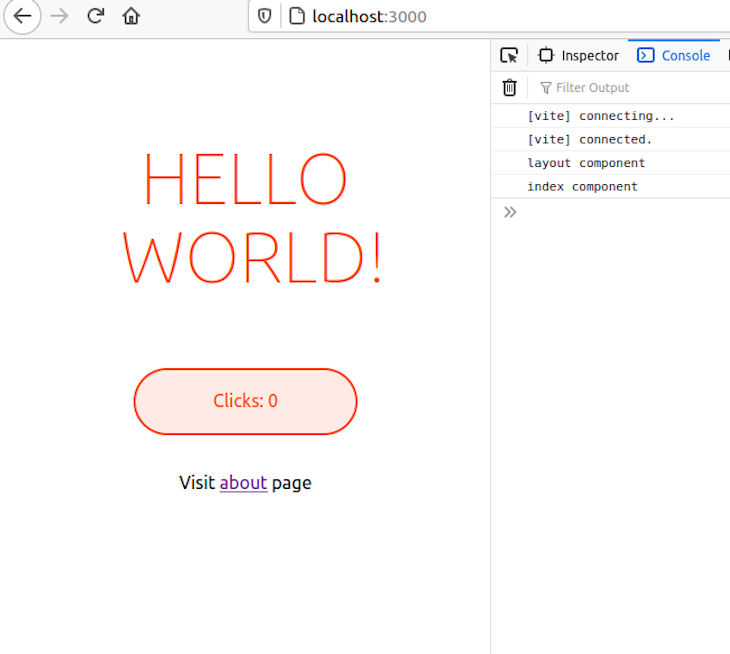
Task: Activate the element picker tool in devtools
Action: [x=509, y=56]
